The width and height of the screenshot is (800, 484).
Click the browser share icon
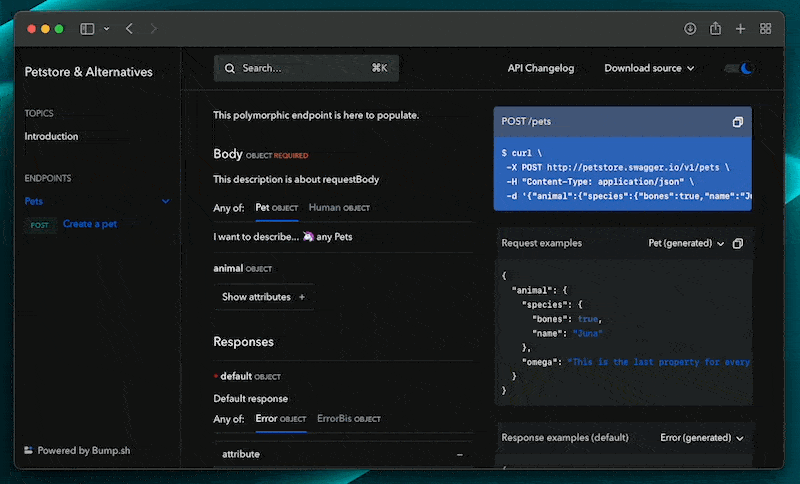[715, 28]
